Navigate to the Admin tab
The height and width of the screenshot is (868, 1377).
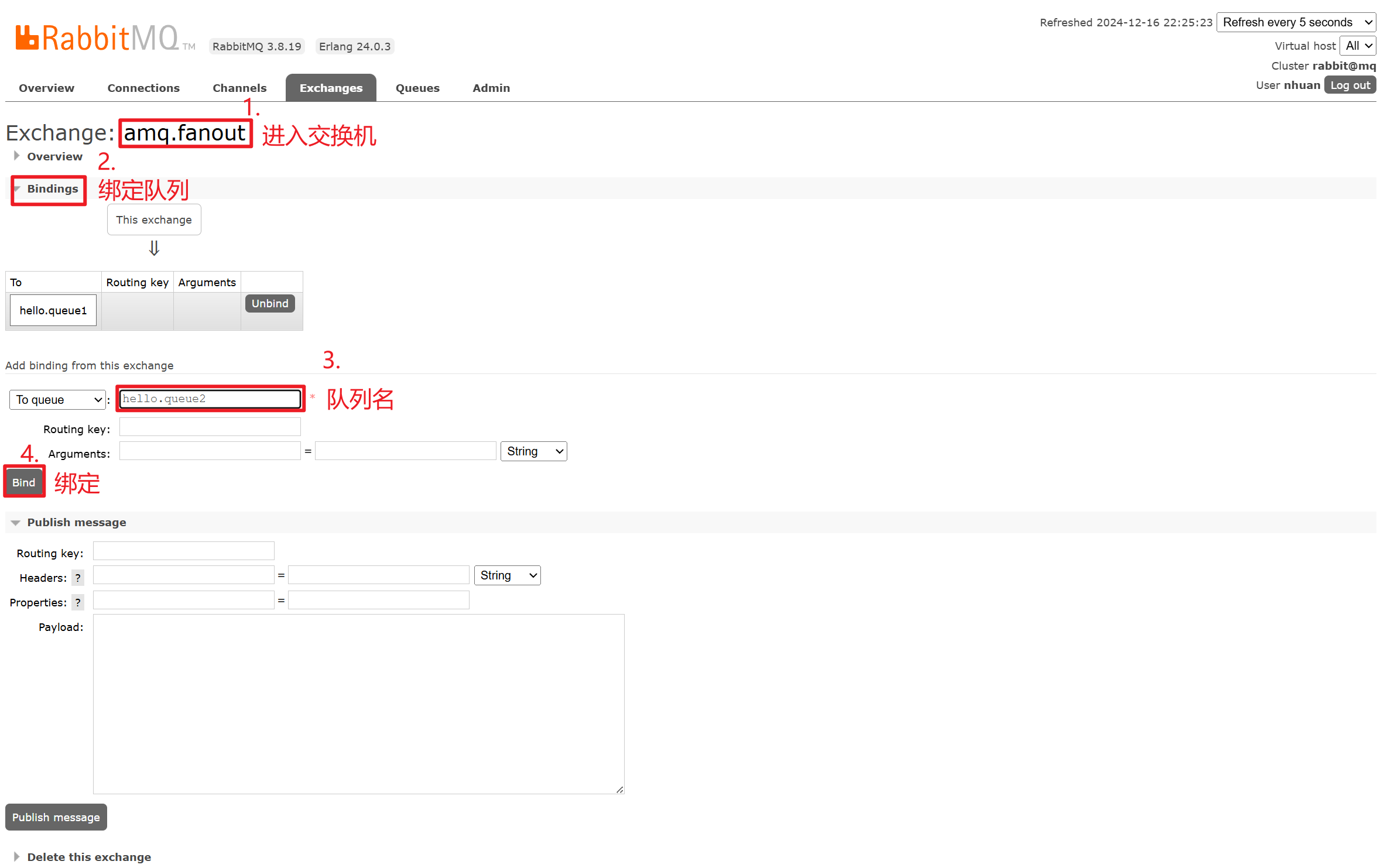pos(491,88)
